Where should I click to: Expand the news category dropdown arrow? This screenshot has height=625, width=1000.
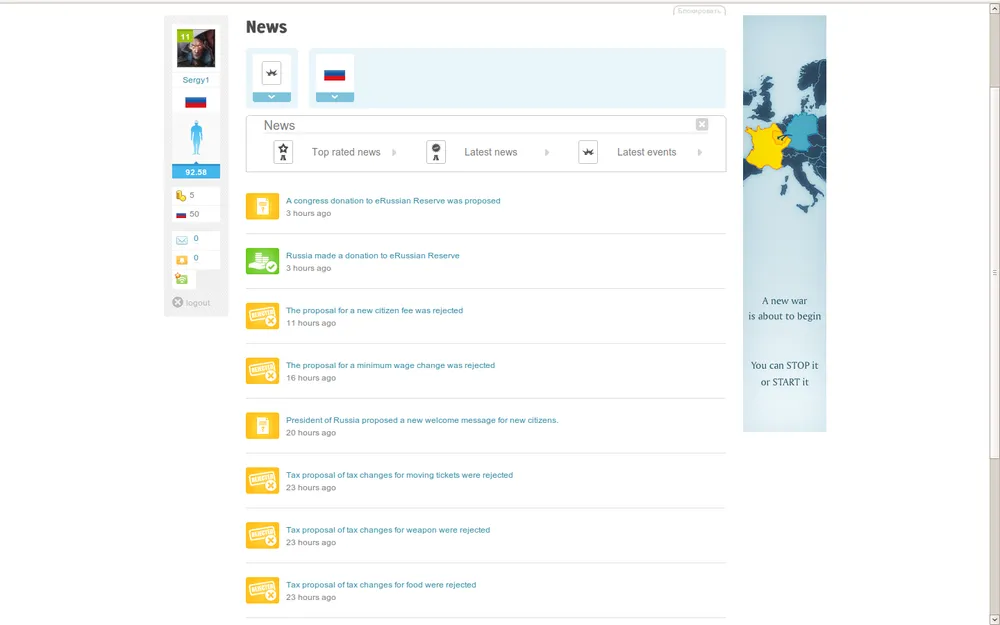pos(271,97)
